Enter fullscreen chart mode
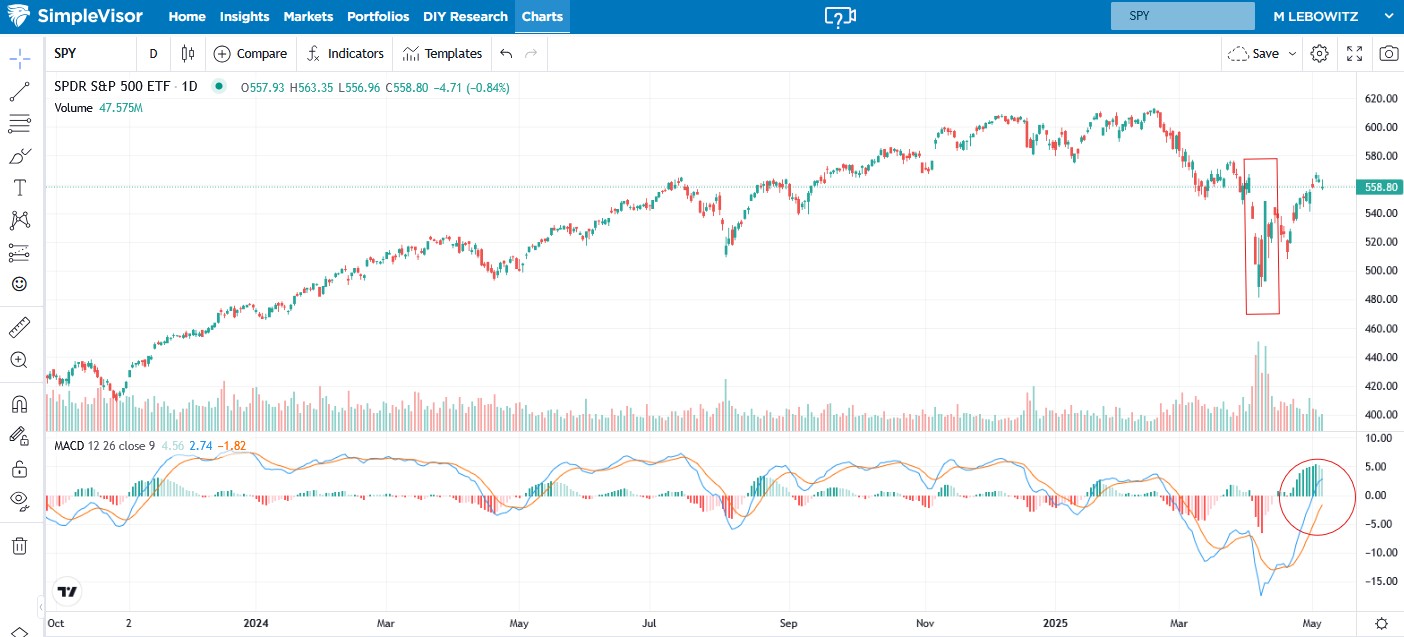This screenshot has width=1404, height=637. click(1354, 53)
